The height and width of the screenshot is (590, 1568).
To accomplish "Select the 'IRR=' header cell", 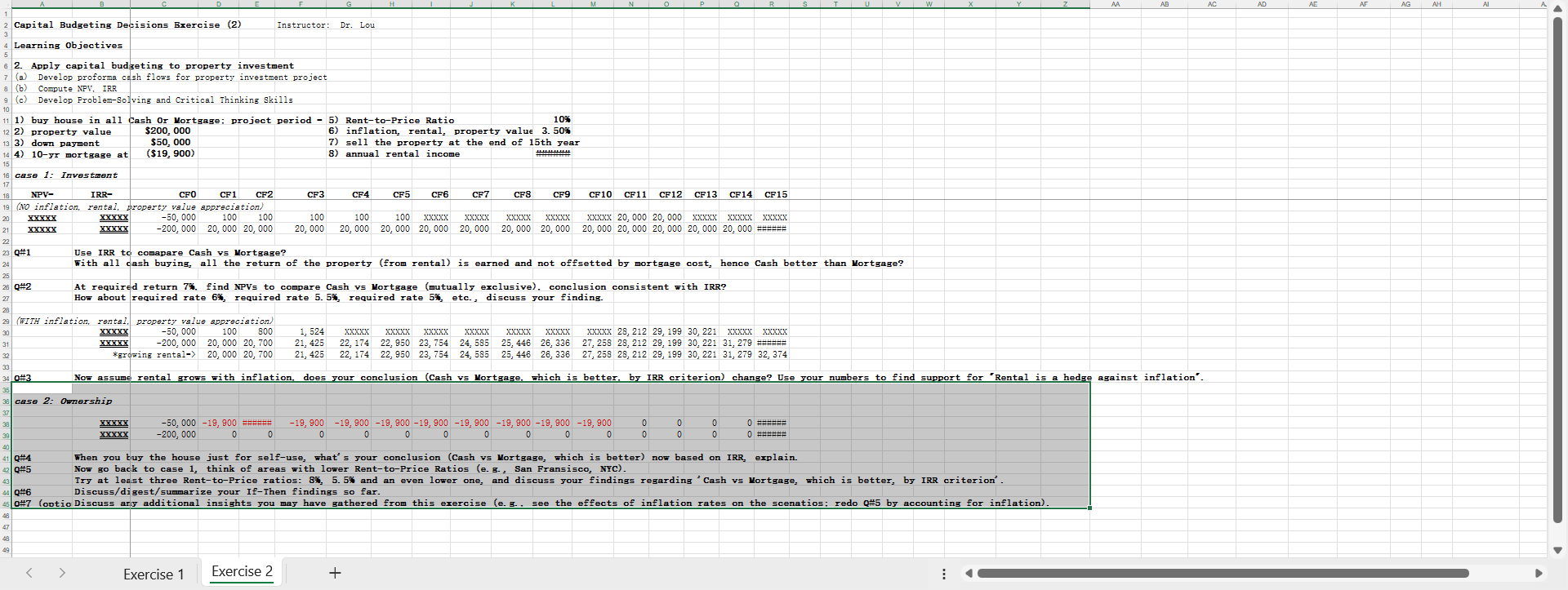I will pos(101,194).
